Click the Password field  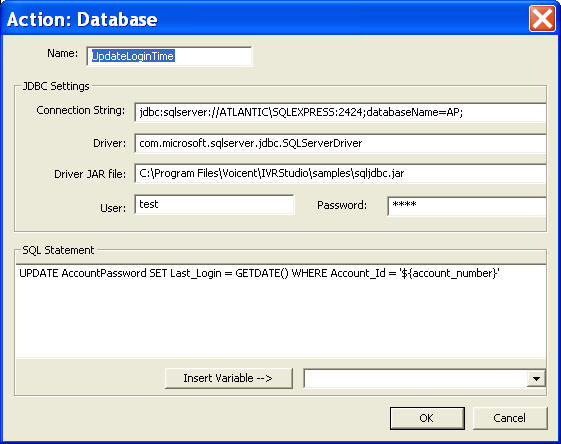click(x=467, y=206)
